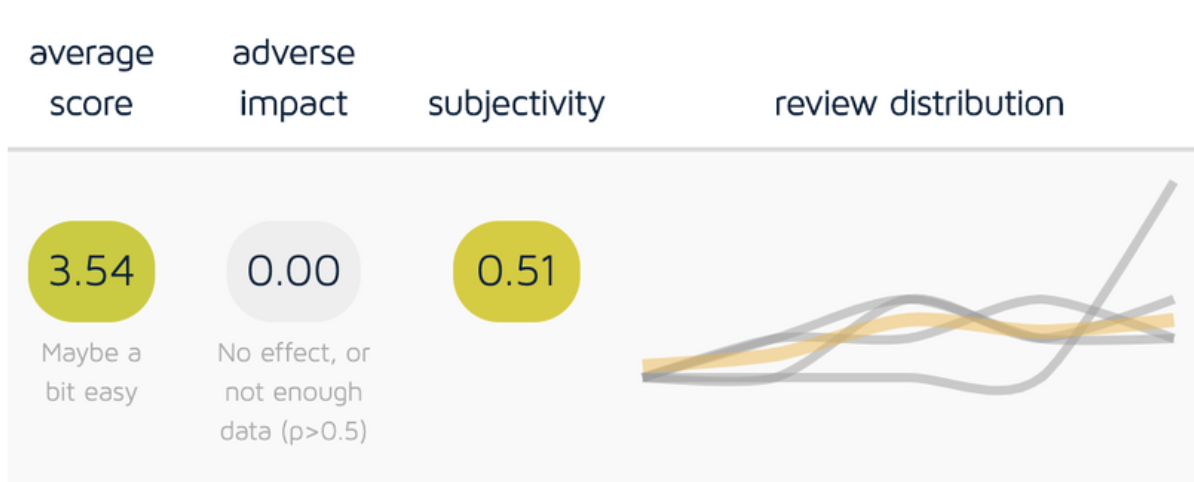Image resolution: width=1194 pixels, height=482 pixels.
Task: Click the adverse impact column header
Action: [x=294, y=79]
